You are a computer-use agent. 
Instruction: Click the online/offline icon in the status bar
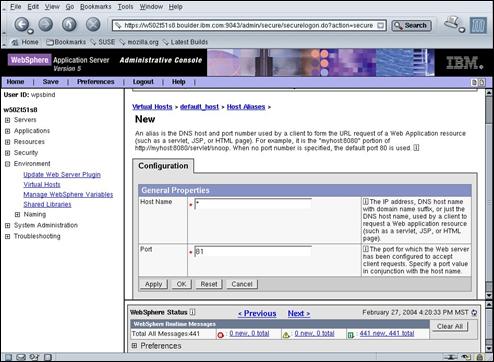tap(450, 357)
